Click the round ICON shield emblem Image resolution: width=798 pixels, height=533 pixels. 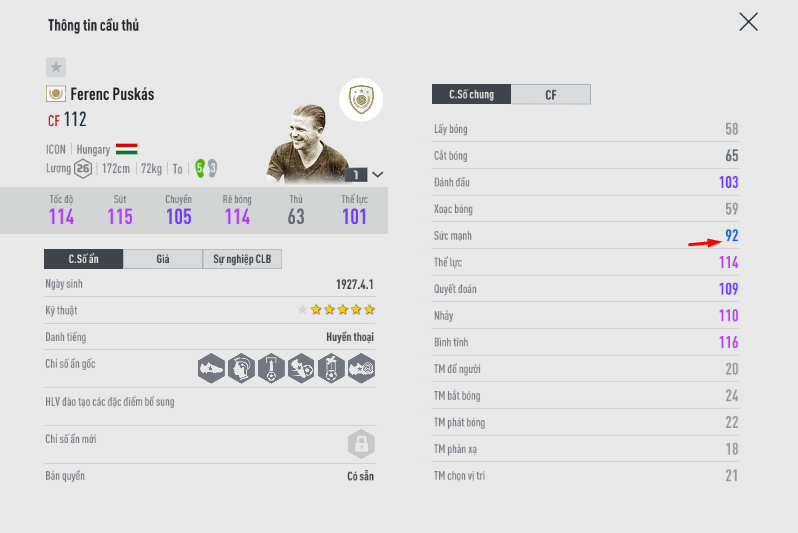pyautogui.click(x=361, y=98)
